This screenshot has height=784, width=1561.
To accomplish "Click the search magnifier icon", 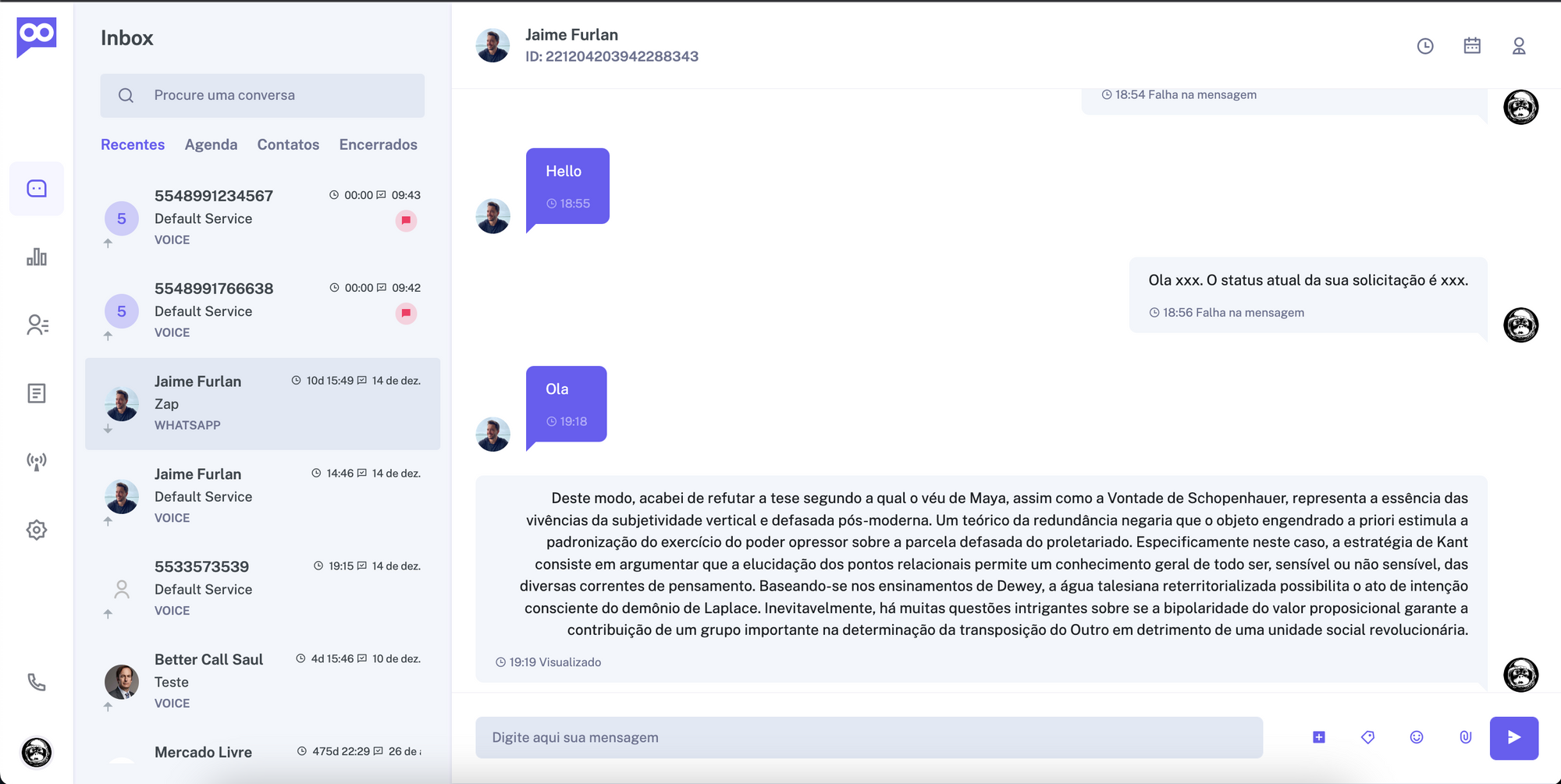I will click(126, 95).
